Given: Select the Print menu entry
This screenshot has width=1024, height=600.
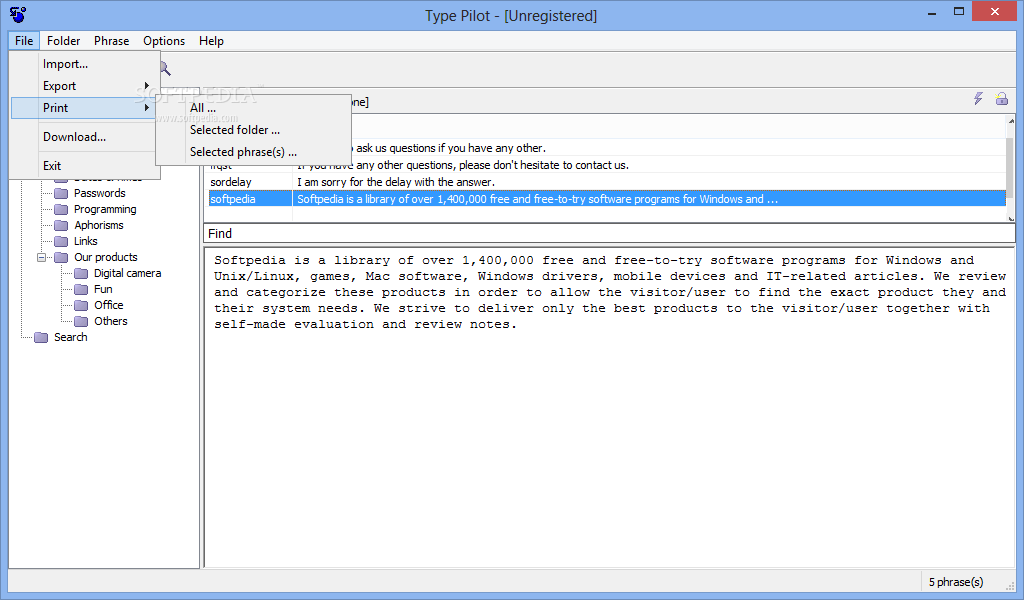Looking at the screenshot, I should coord(85,108).
